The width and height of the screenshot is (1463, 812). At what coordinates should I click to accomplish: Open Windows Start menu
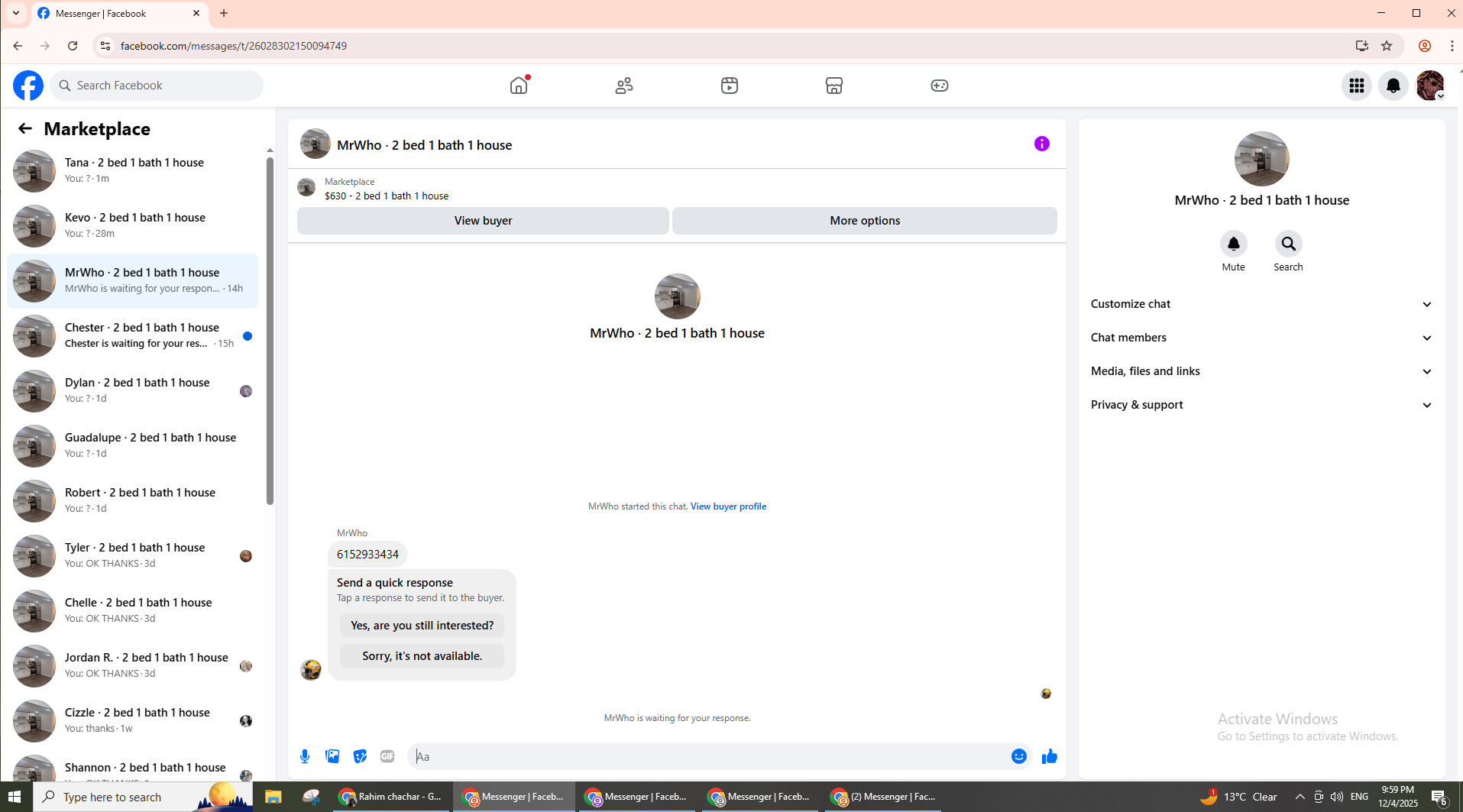(15, 797)
